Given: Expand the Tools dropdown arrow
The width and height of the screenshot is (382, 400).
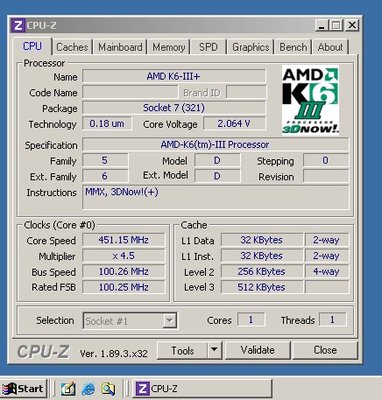Looking at the screenshot, I should (x=215, y=350).
